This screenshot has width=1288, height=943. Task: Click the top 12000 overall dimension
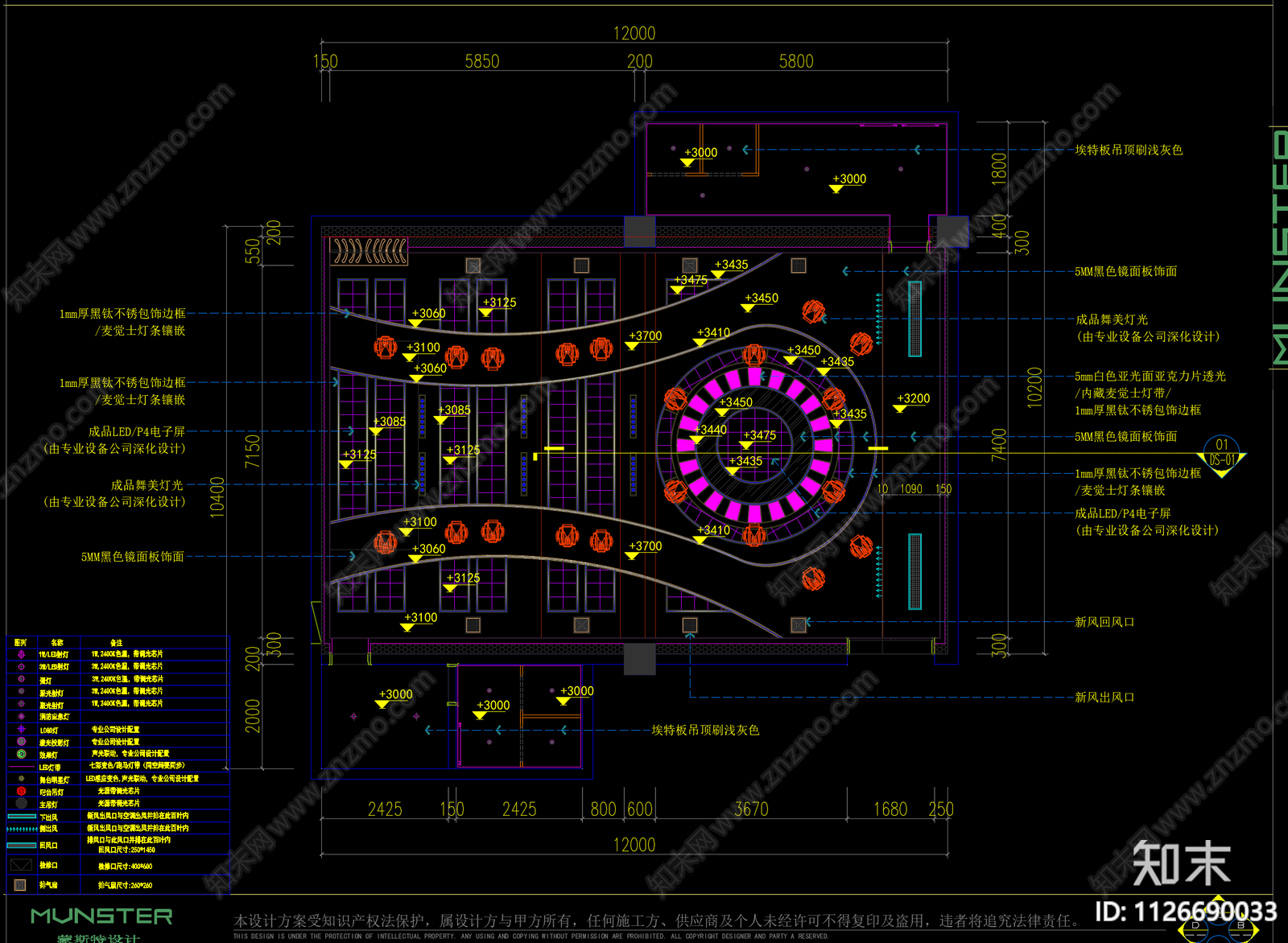tap(634, 33)
